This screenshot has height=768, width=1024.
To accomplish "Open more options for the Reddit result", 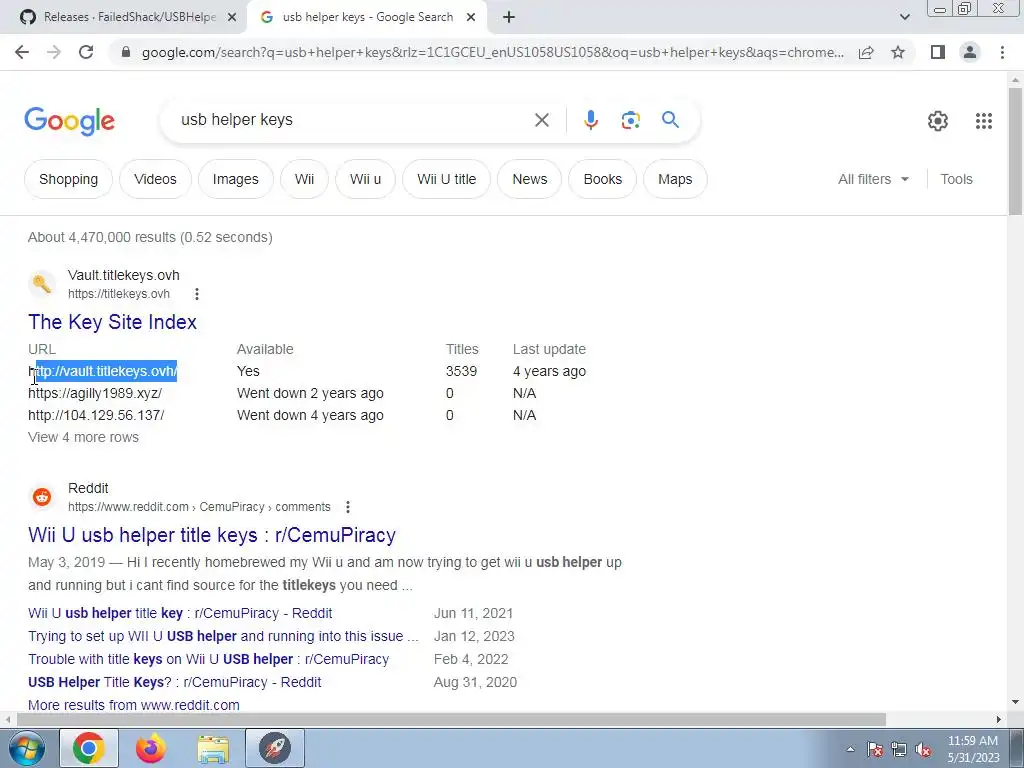I will 347,507.
